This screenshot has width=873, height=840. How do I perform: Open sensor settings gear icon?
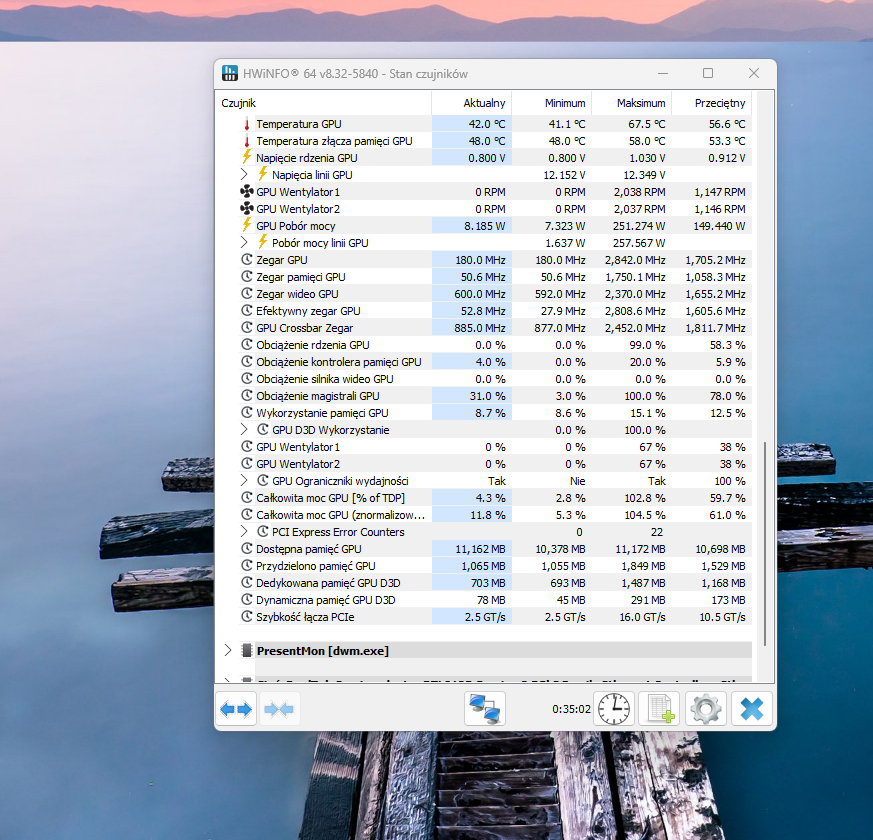(x=705, y=709)
